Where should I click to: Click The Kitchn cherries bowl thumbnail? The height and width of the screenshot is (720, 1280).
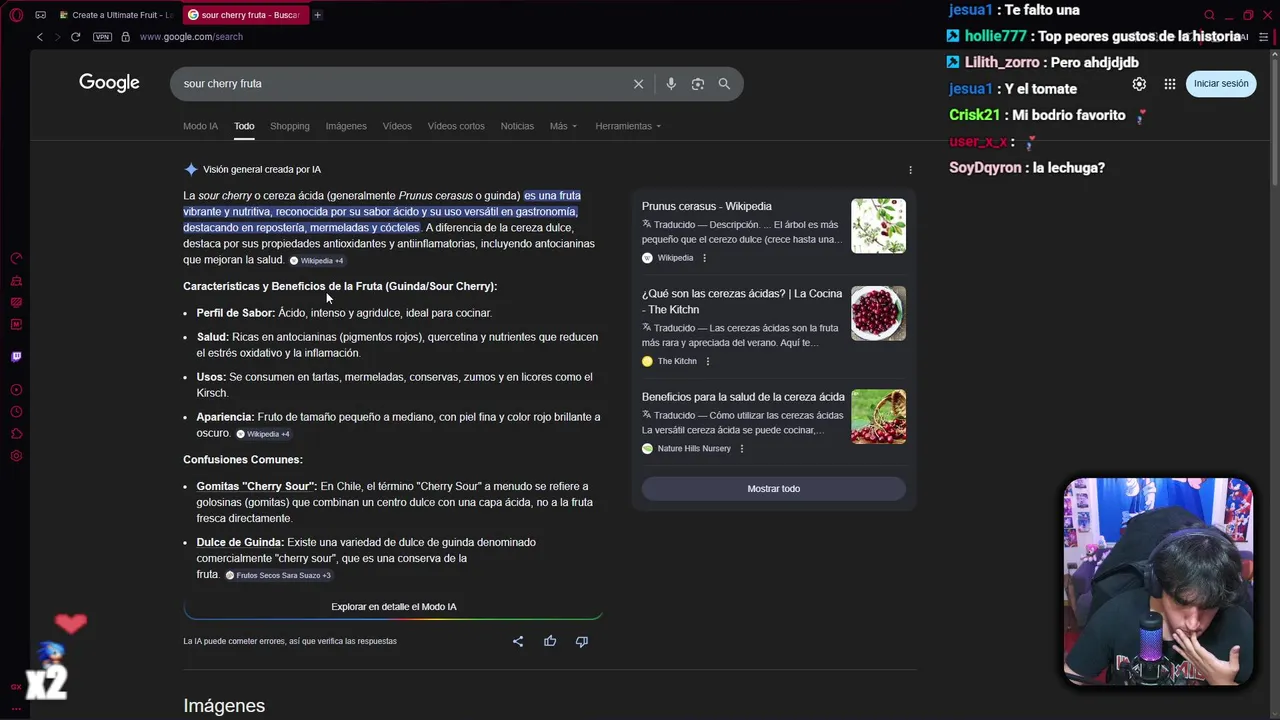[x=878, y=314]
